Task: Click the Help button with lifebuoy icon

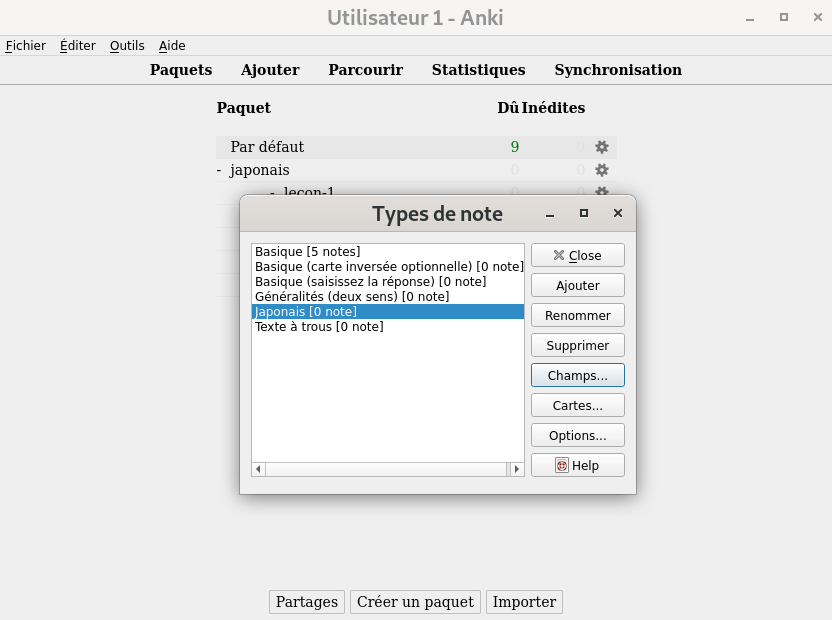Action: tap(577, 465)
